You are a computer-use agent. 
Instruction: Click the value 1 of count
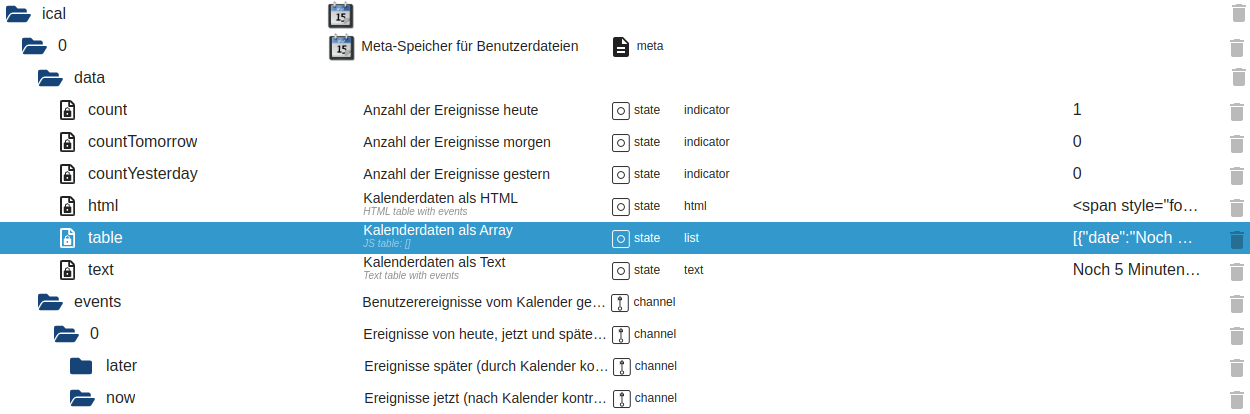click(x=1077, y=110)
